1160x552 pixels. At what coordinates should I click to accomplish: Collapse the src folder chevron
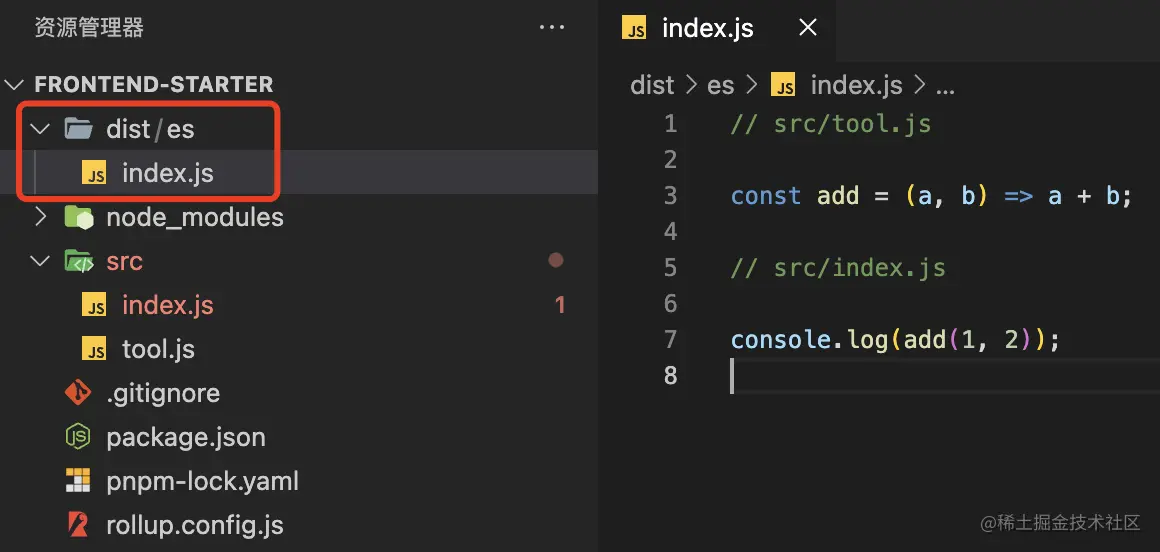[40, 261]
